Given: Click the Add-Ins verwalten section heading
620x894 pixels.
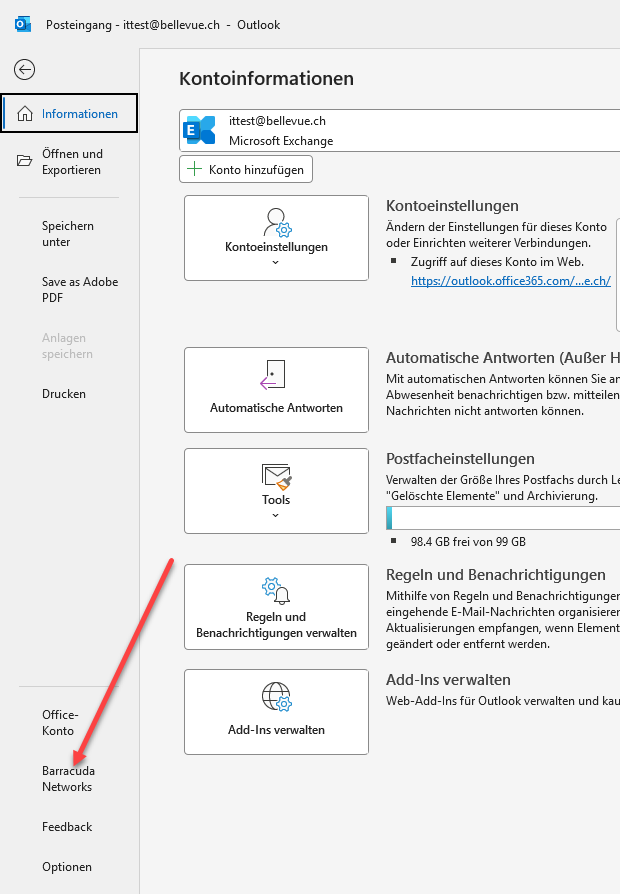Looking at the screenshot, I should tap(448, 680).
